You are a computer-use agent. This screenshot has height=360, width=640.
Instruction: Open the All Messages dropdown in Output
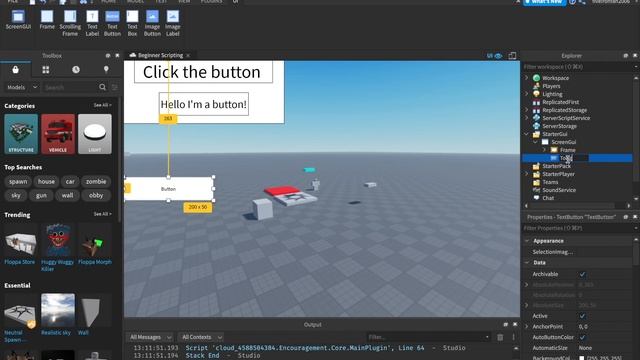[x=150, y=337]
